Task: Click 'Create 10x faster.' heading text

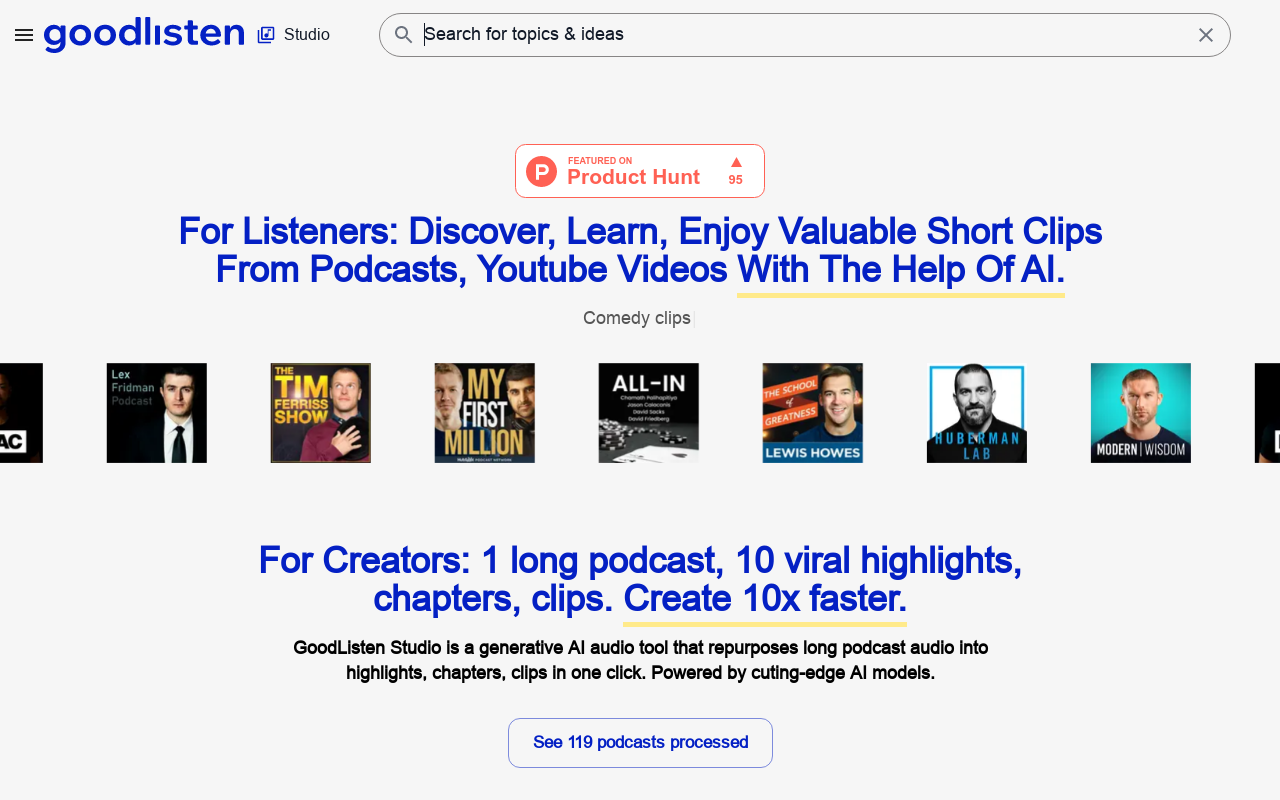Action: click(x=765, y=599)
